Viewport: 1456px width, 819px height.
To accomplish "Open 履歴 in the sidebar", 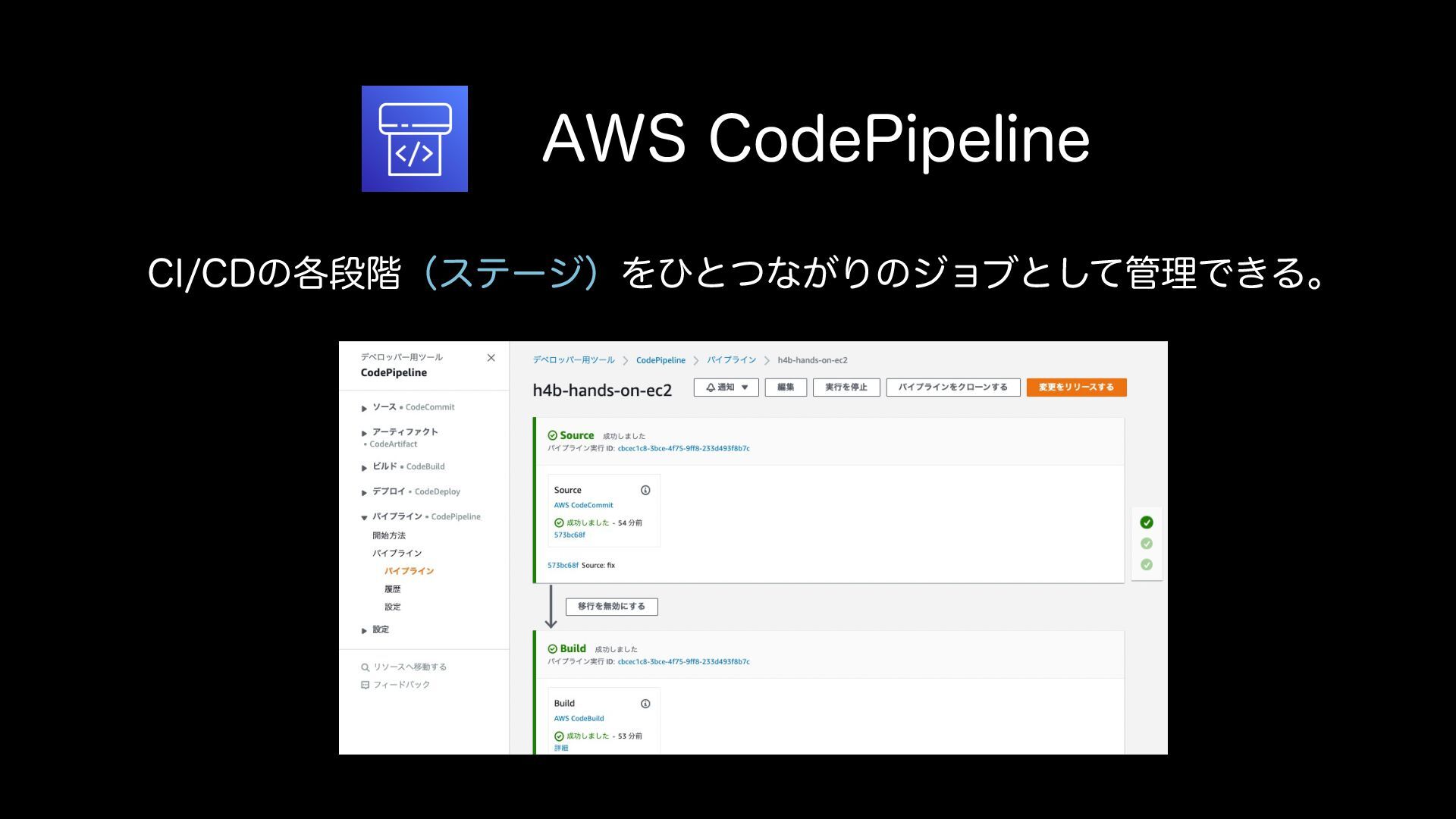I will (x=392, y=589).
